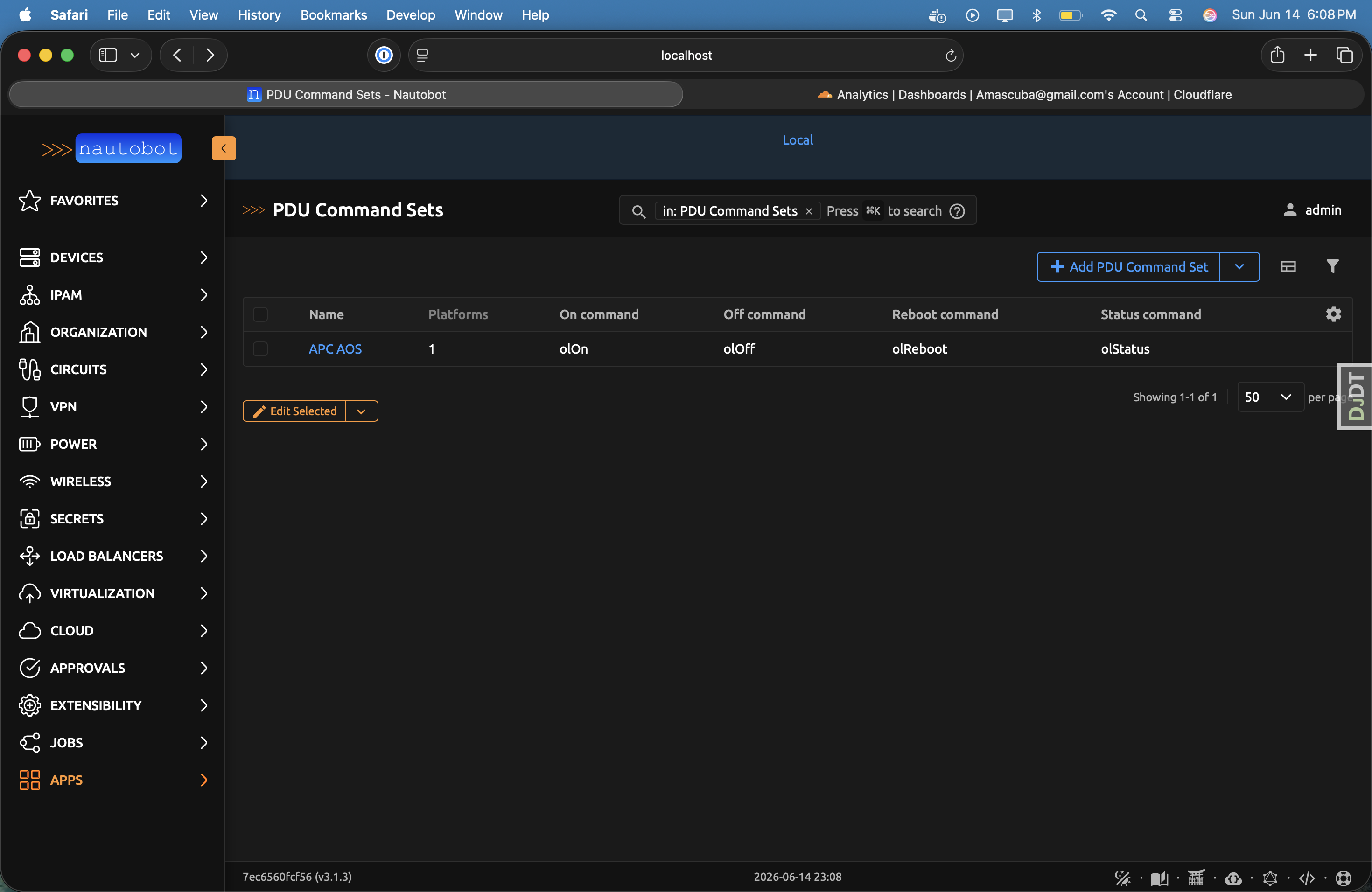Screen dimensions: 1372x892
Task: Expand the Devices menu
Action: click(x=112, y=257)
